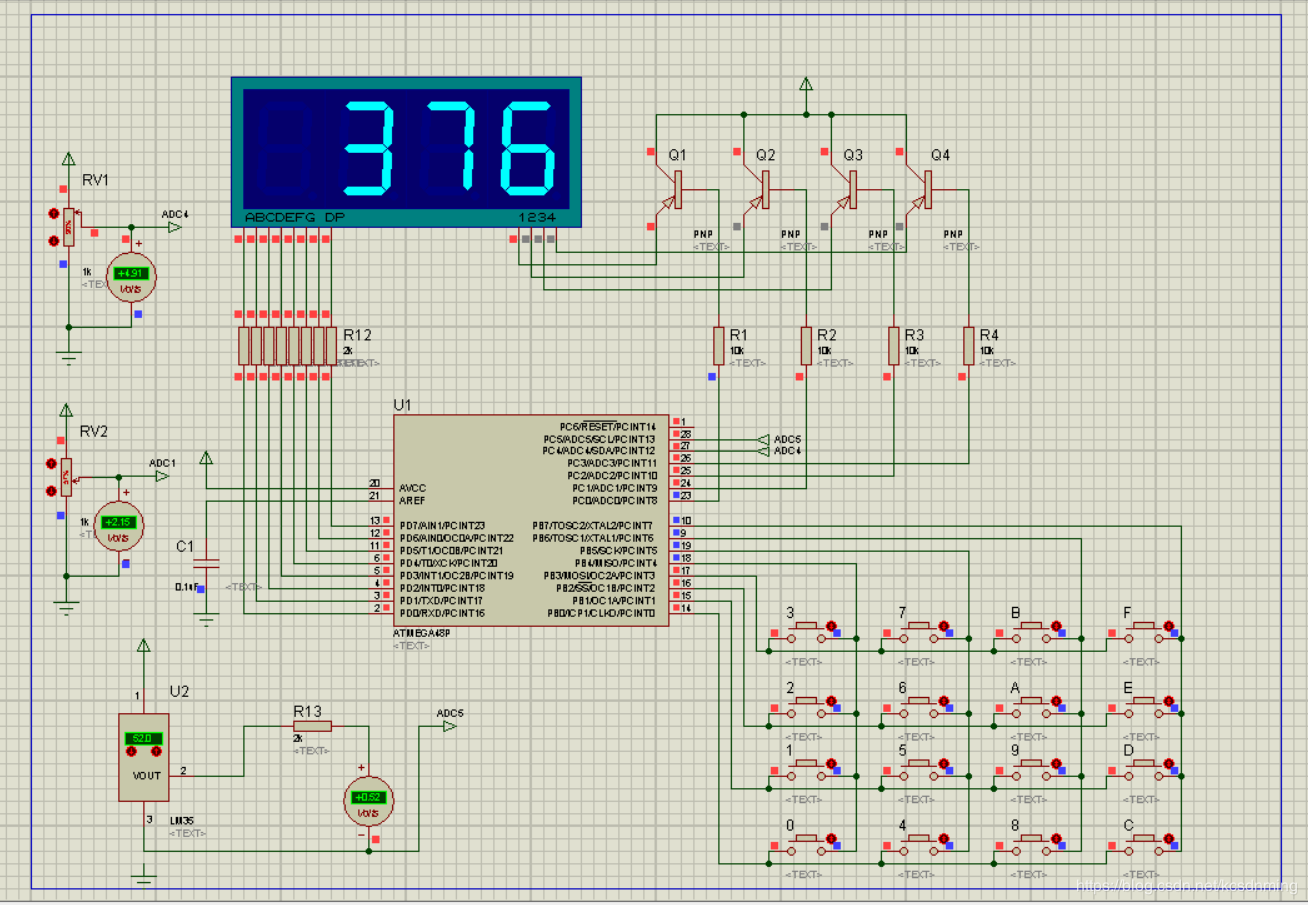Image resolution: width=1308 pixels, height=905 pixels.
Task: Select the U1 ATMEGA48P microcontroller body
Action: coord(532,521)
